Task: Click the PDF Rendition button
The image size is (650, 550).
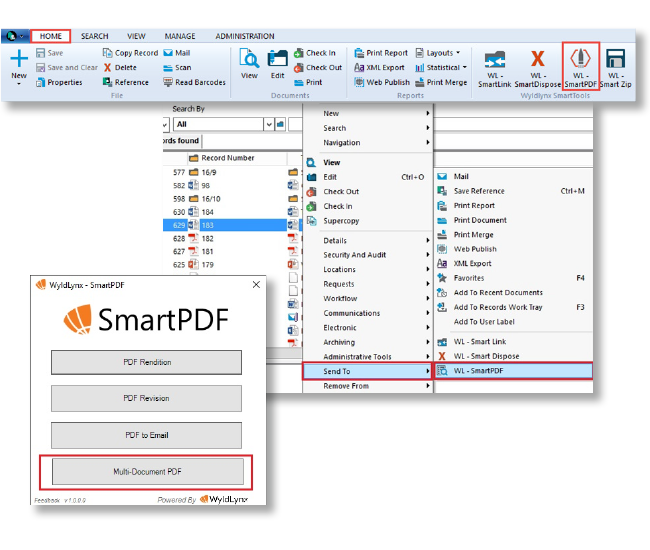Action: click(x=146, y=362)
